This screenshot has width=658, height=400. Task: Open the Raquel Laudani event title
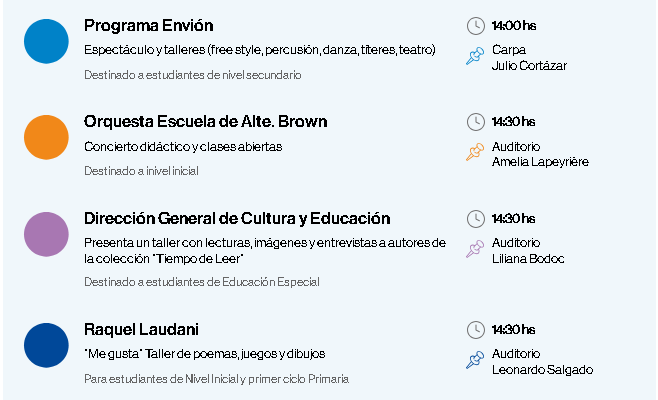point(141,329)
